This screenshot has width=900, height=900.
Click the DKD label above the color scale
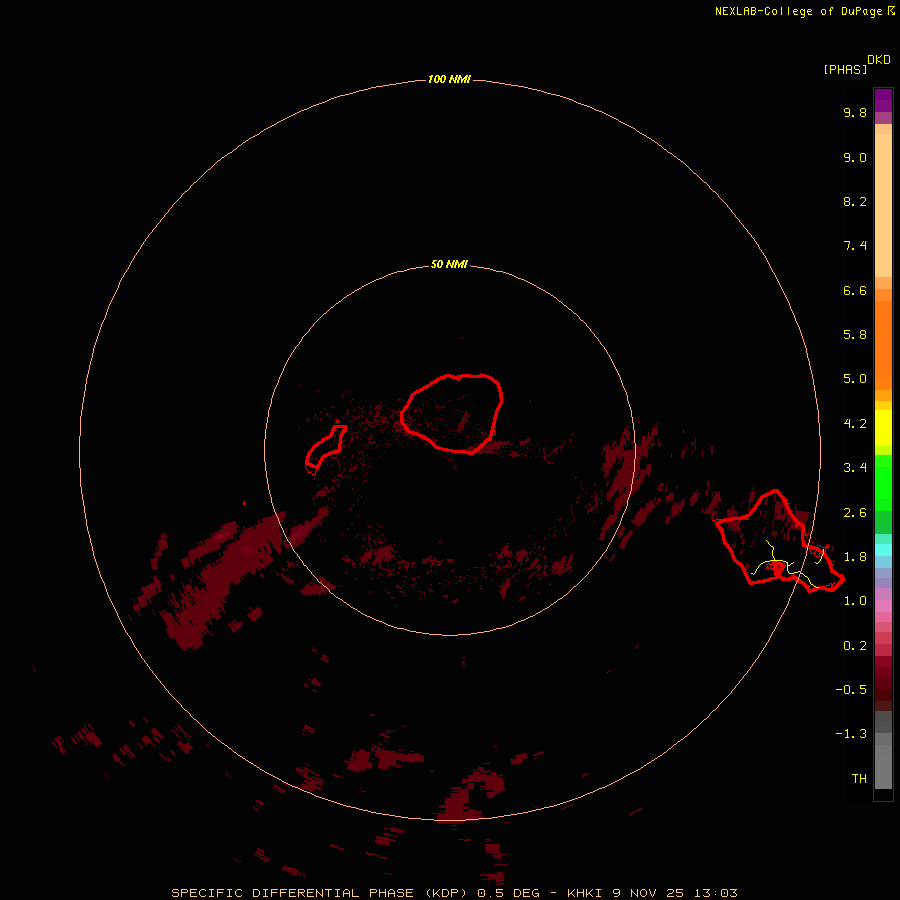coord(878,60)
